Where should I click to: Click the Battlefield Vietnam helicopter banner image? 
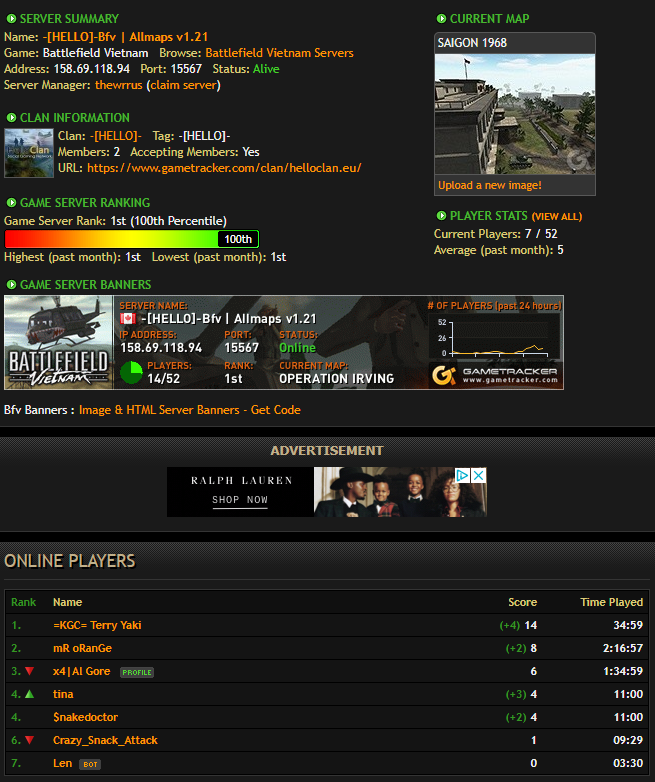click(x=59, y=342)
